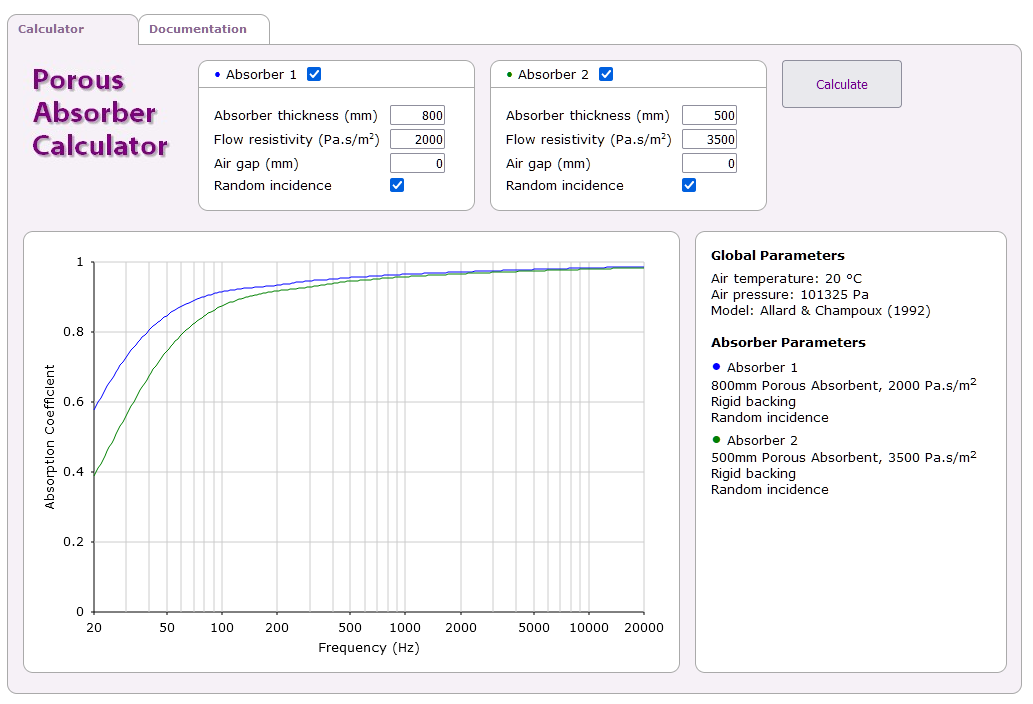The height and width of the screenshot is (704, 1033).
Task: Toggle Random incidence for Absorber 2
Action: 689,185
